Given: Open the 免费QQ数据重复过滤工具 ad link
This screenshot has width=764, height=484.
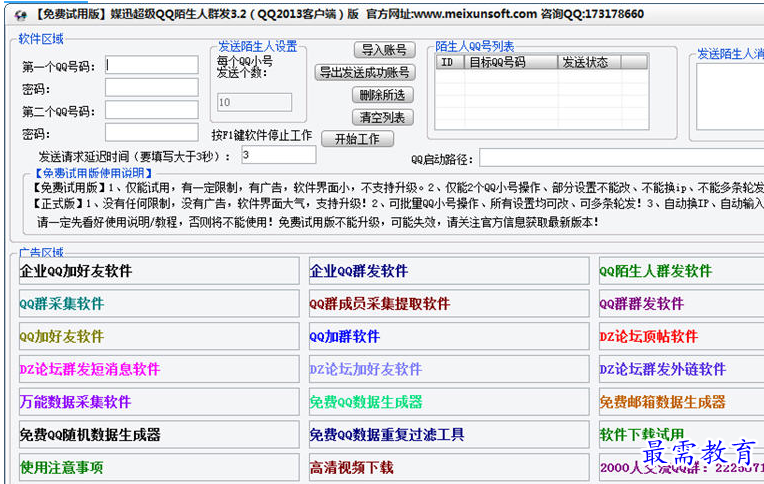Looking at the screenshot, I should pyautogui.click(x=449, y=434).
